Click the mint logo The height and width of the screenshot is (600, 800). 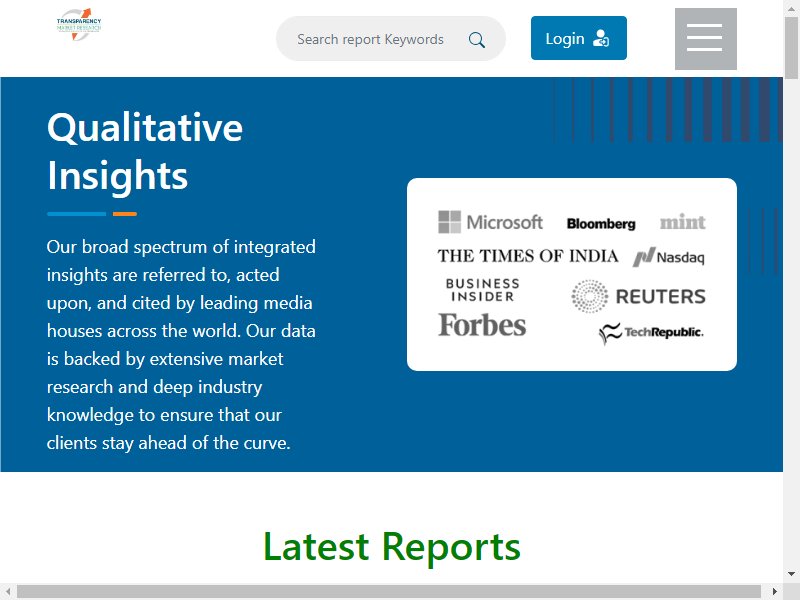point(683,222)
